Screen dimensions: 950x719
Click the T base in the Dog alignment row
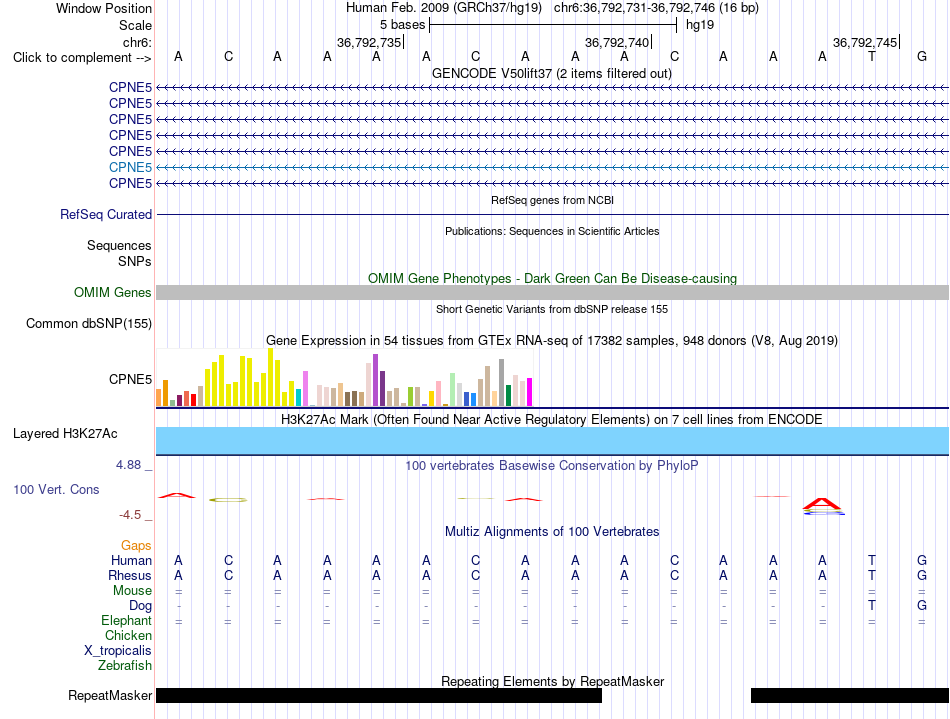[x=872, y=605]
